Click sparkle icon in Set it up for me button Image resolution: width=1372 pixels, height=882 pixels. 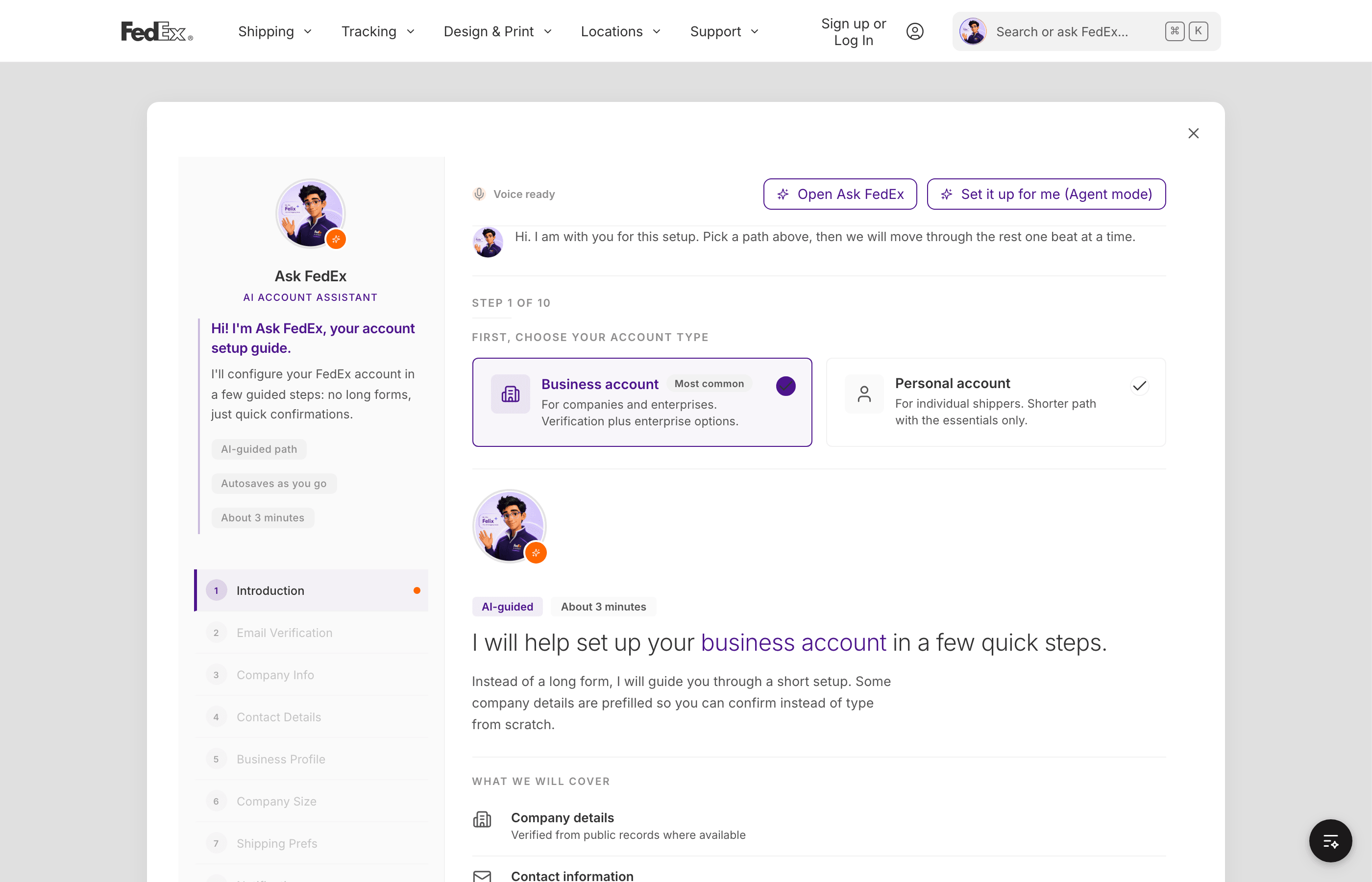(946, 195)
